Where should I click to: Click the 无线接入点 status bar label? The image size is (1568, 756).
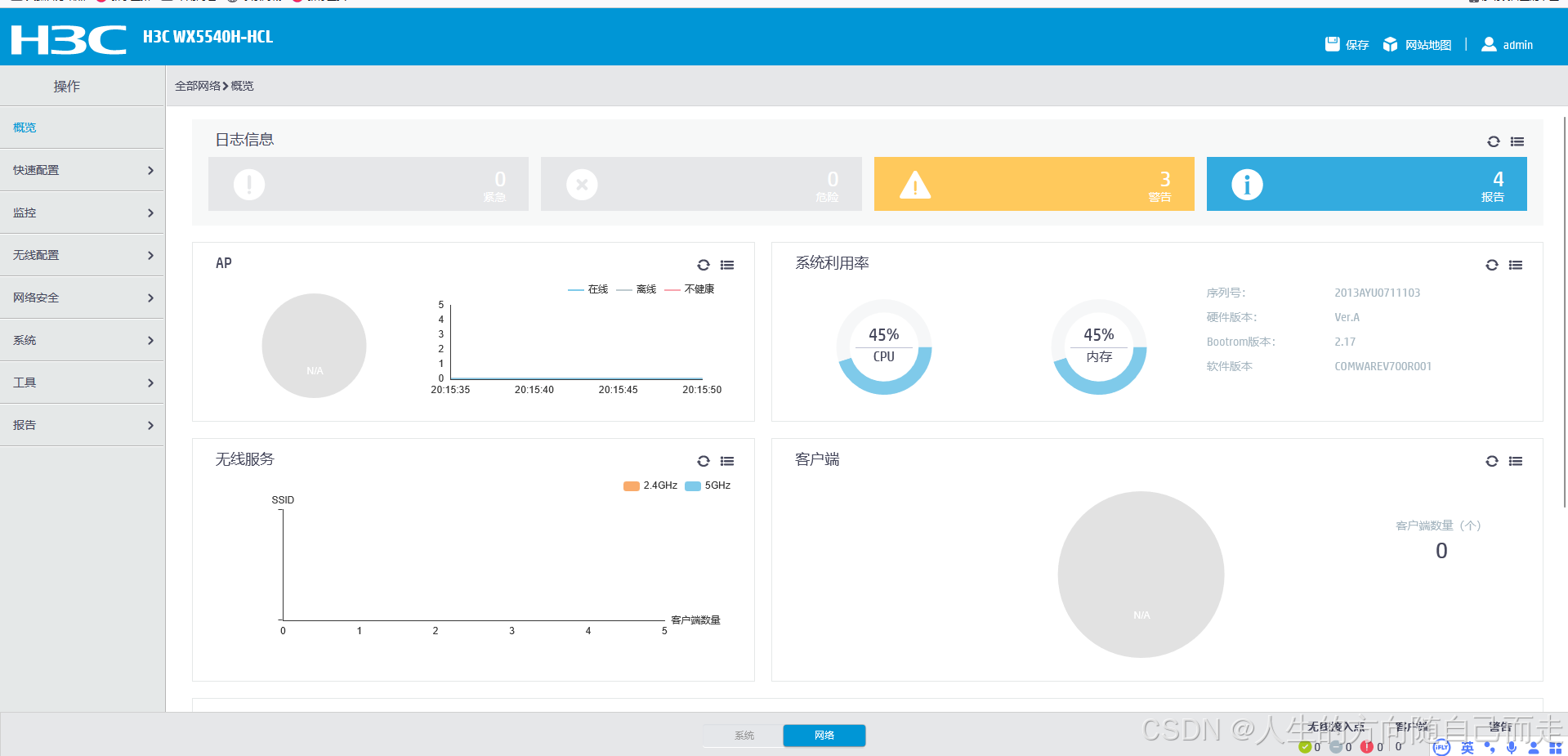[1336, 727]
